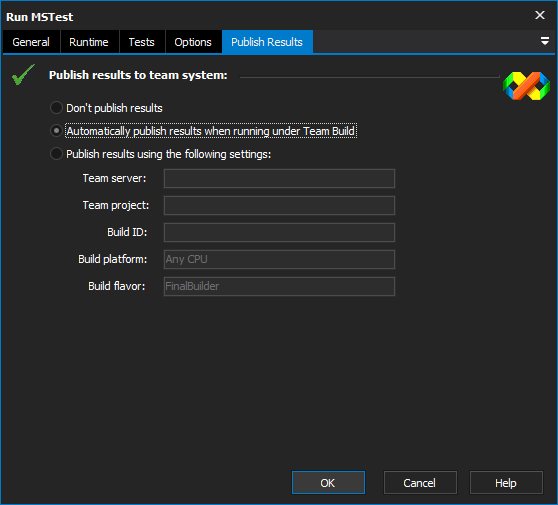Switch to the Options tab

[193, 42]
